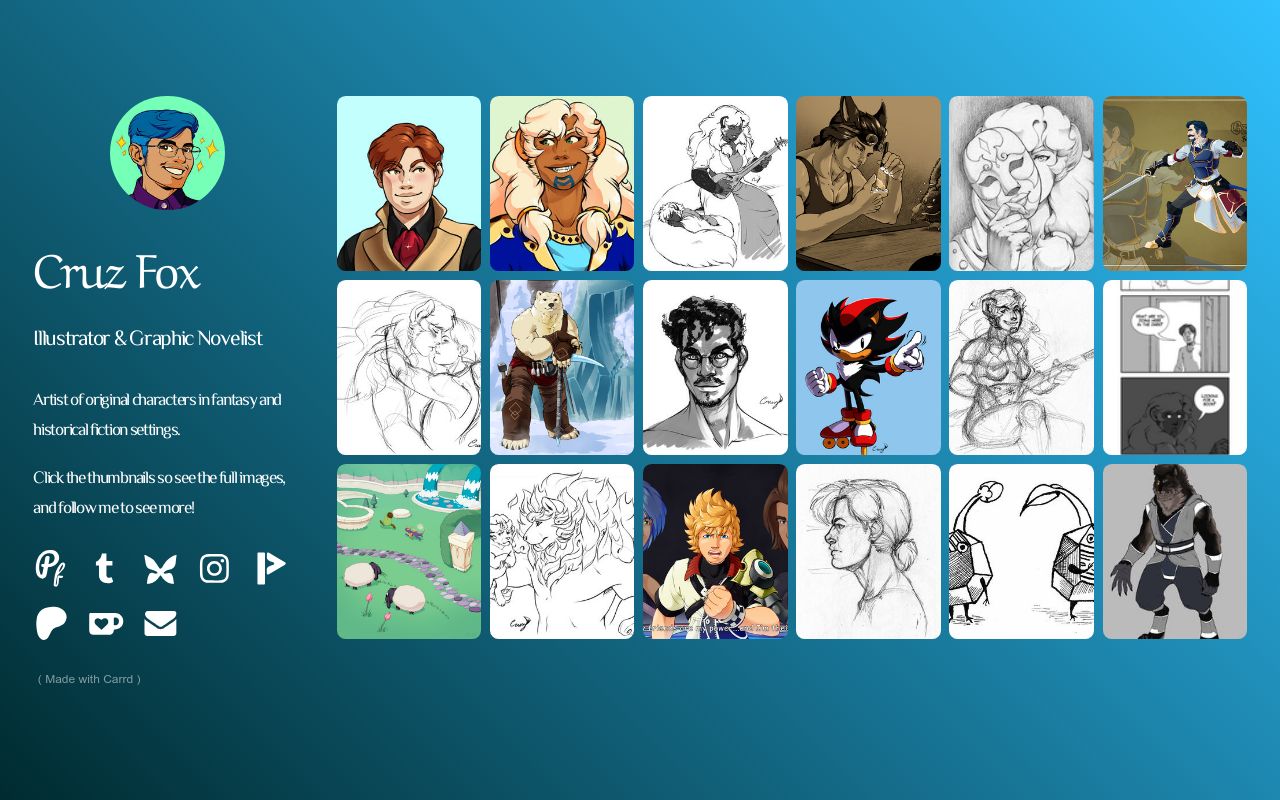The height and width of the screenshot is (800, 1280).
Task: Click the email envelope icon
Action: coord(160,623)
